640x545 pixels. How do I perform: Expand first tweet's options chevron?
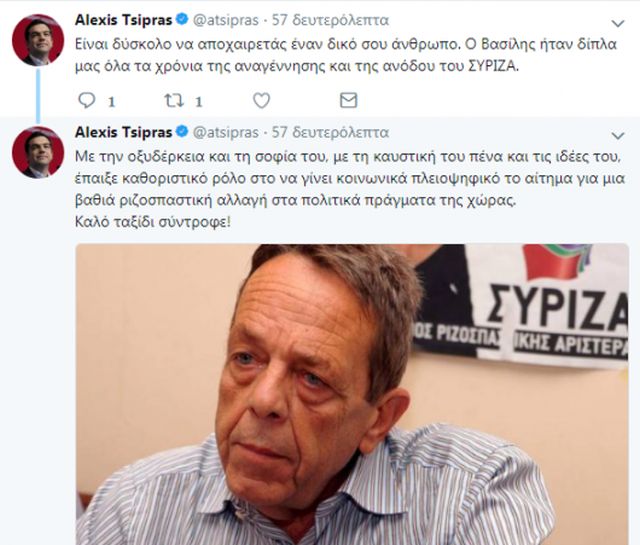[618, 24]
